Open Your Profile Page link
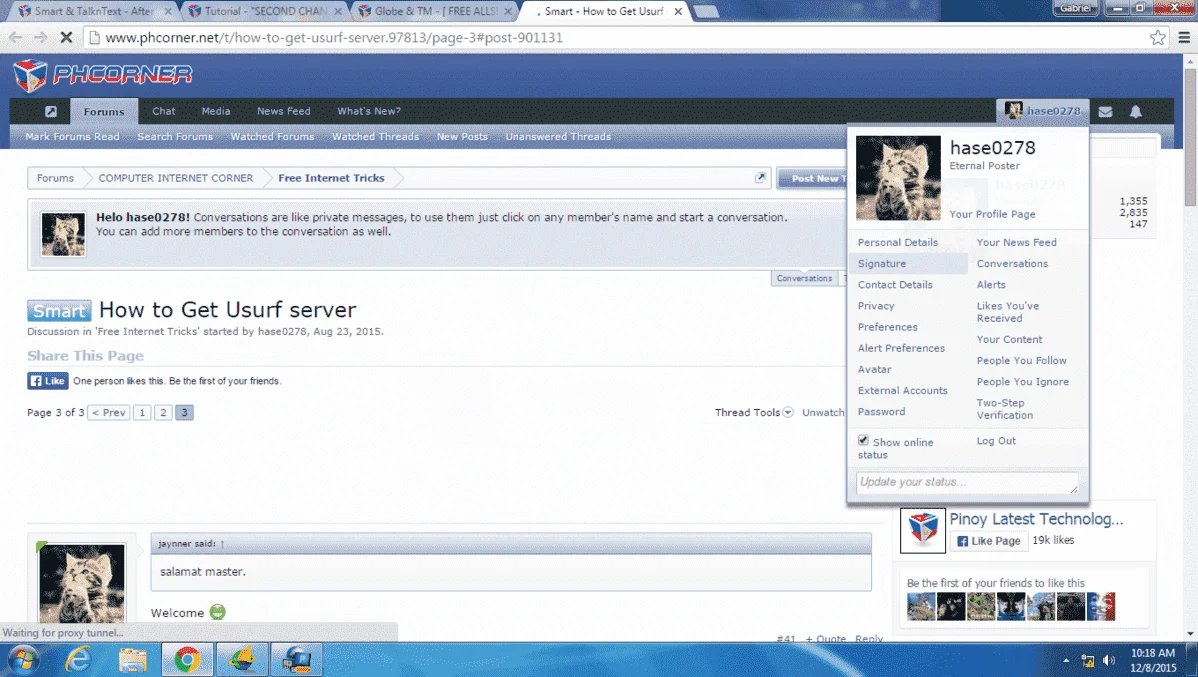The width and height of the screenshot is (1198, 677). pyautogui.click(x=992, y=214)
